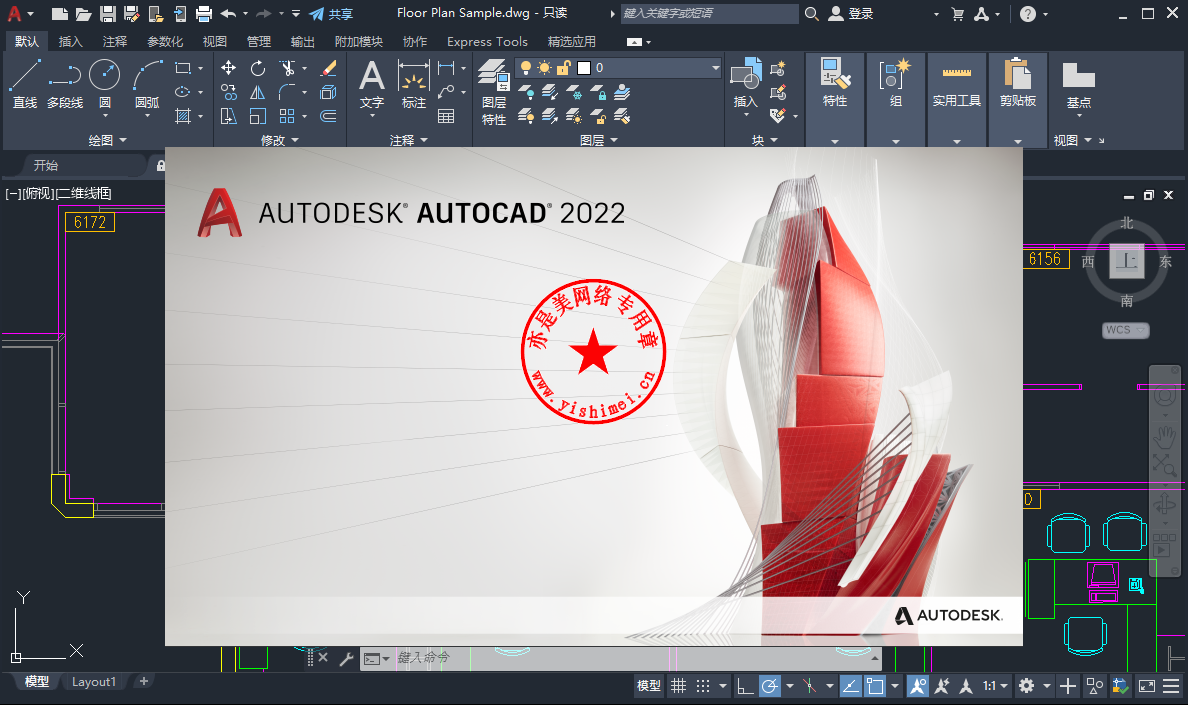Toggle ortho mode in status bar

coord(746,686)
